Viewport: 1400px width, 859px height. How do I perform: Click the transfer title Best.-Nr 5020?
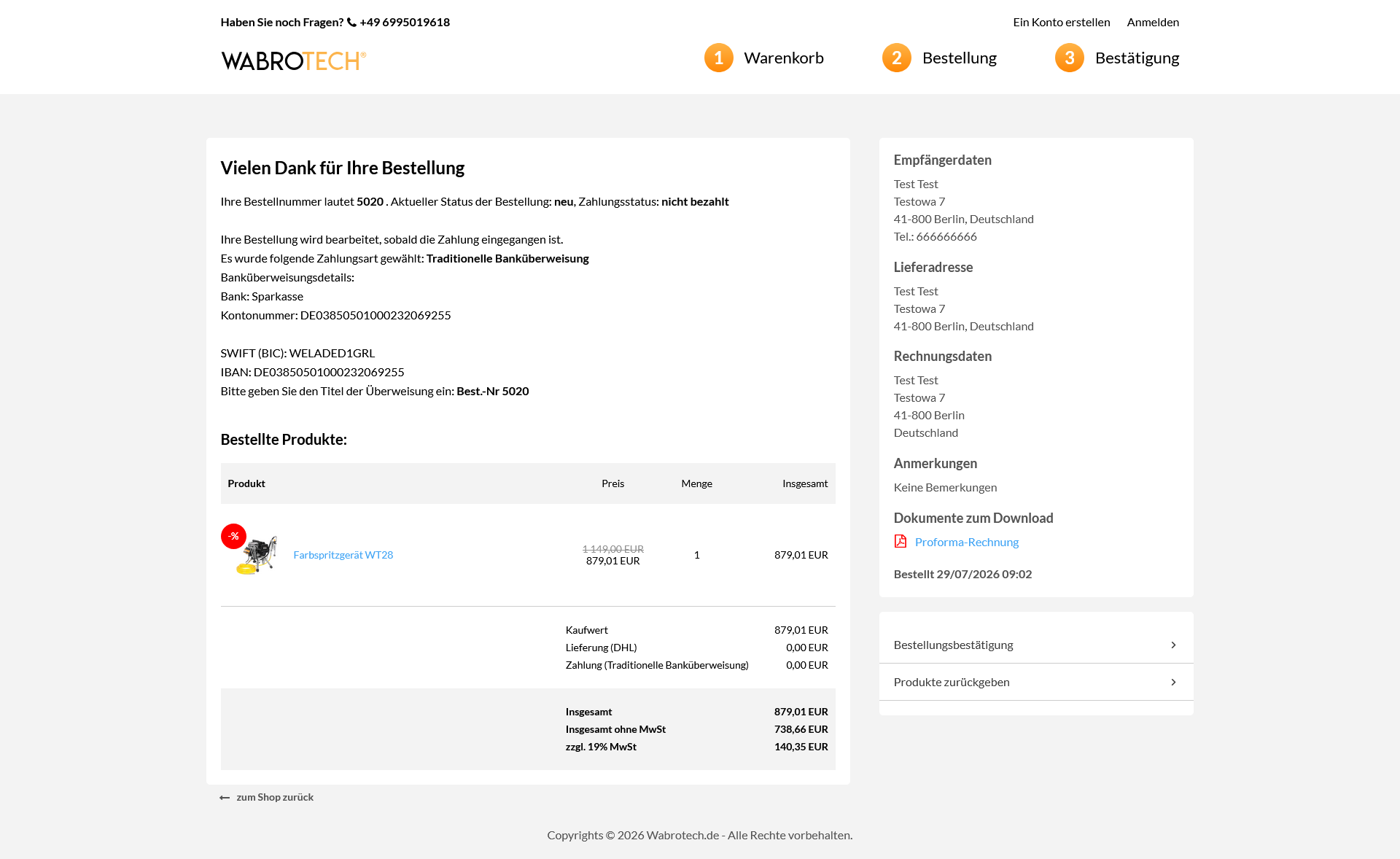point(492,391)
